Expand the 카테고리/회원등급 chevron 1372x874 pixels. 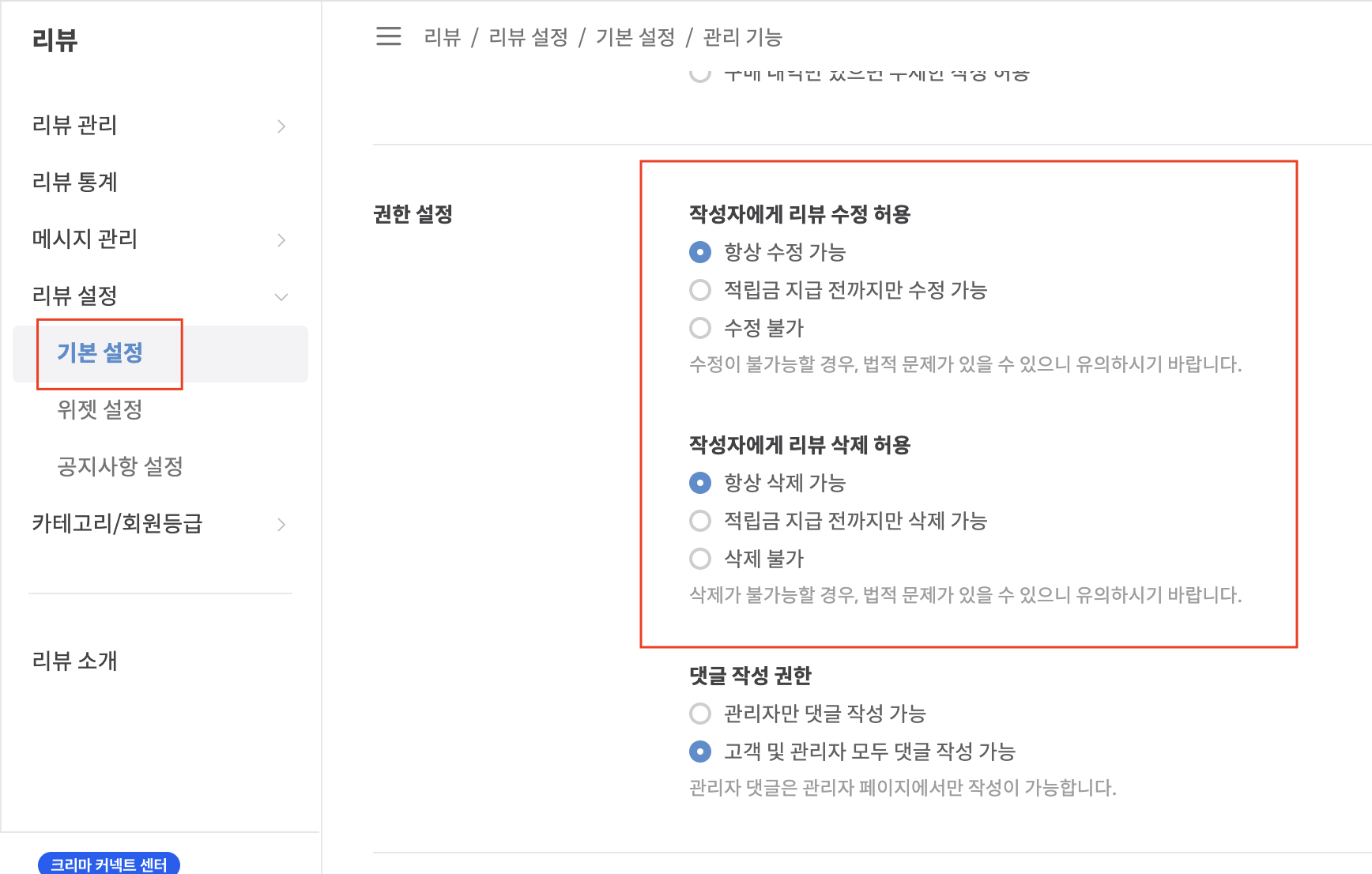281,525
